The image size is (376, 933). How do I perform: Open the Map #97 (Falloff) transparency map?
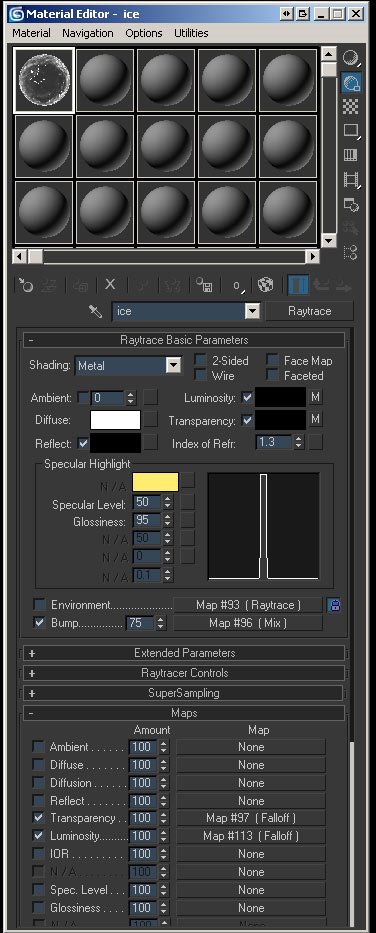pyautogui.click(x=251, y=818)
